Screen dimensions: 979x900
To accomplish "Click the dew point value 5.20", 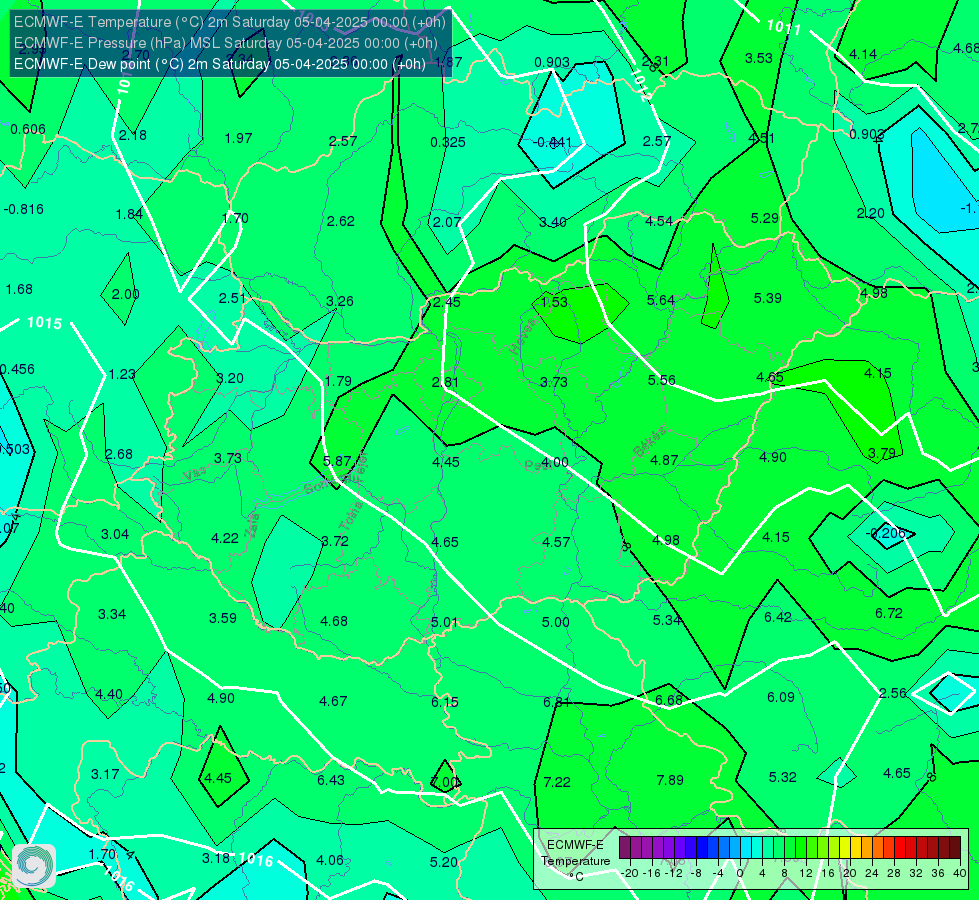I will pyautogui.click(x=443, y=862).
